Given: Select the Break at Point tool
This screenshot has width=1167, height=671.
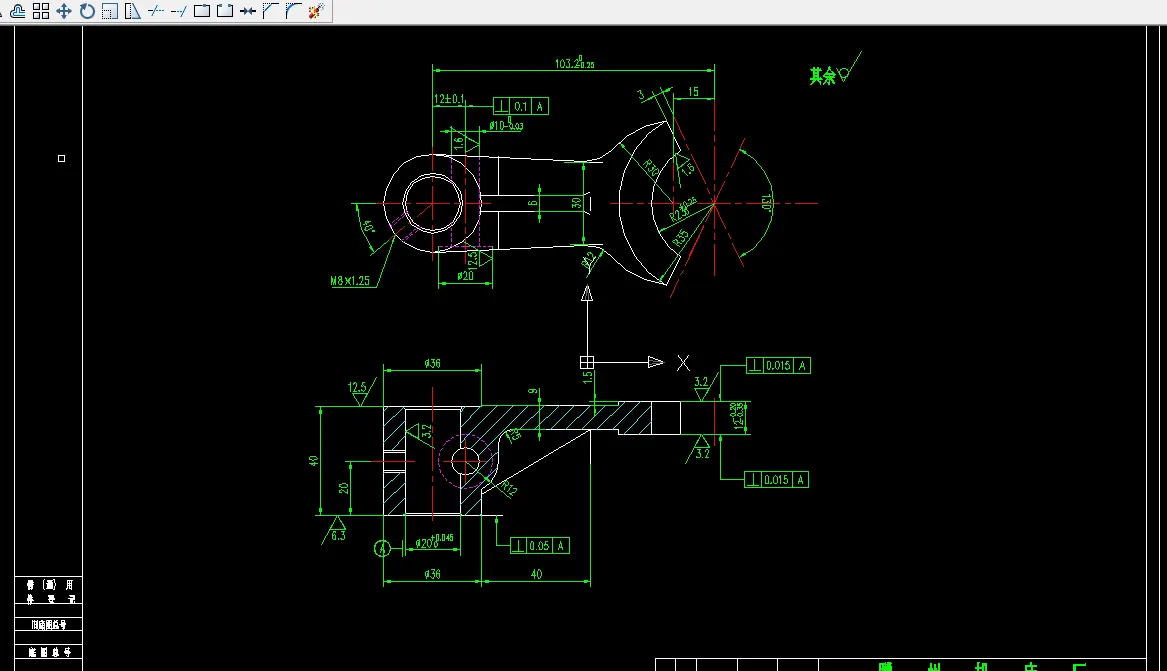Looking at the screenshot, I should point(202,10).
